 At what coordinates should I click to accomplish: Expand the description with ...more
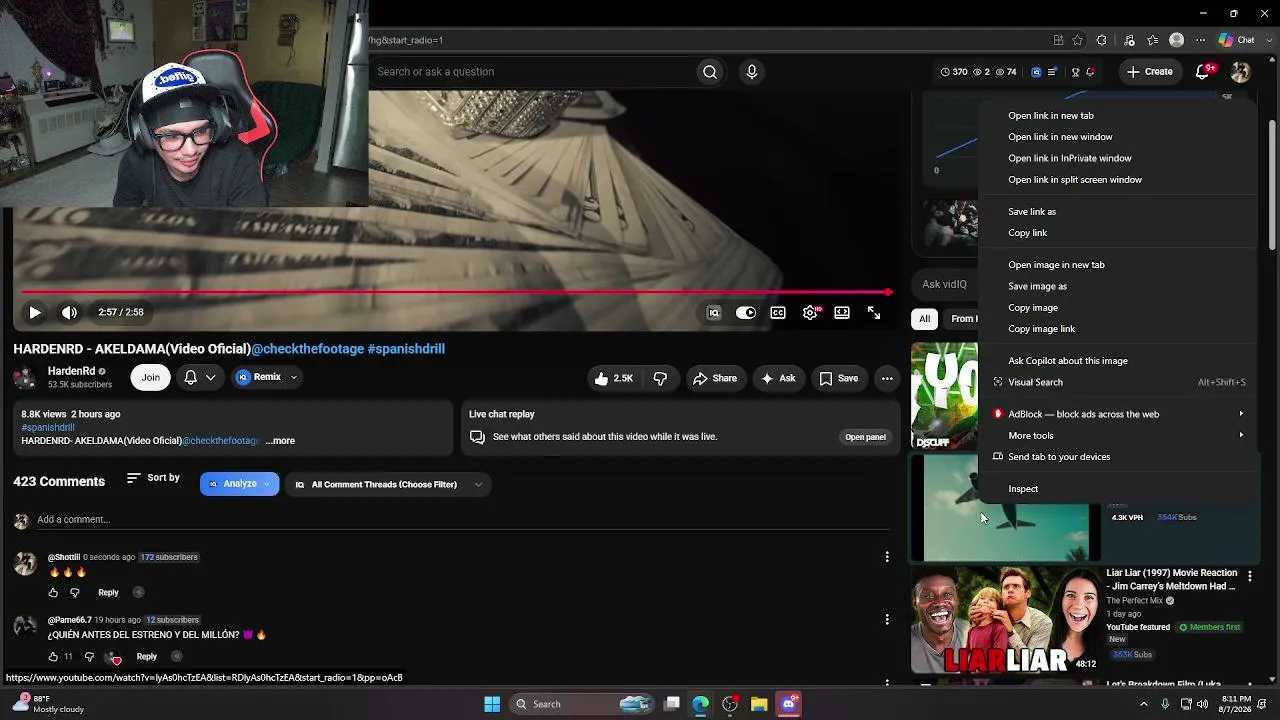point(280,441)
